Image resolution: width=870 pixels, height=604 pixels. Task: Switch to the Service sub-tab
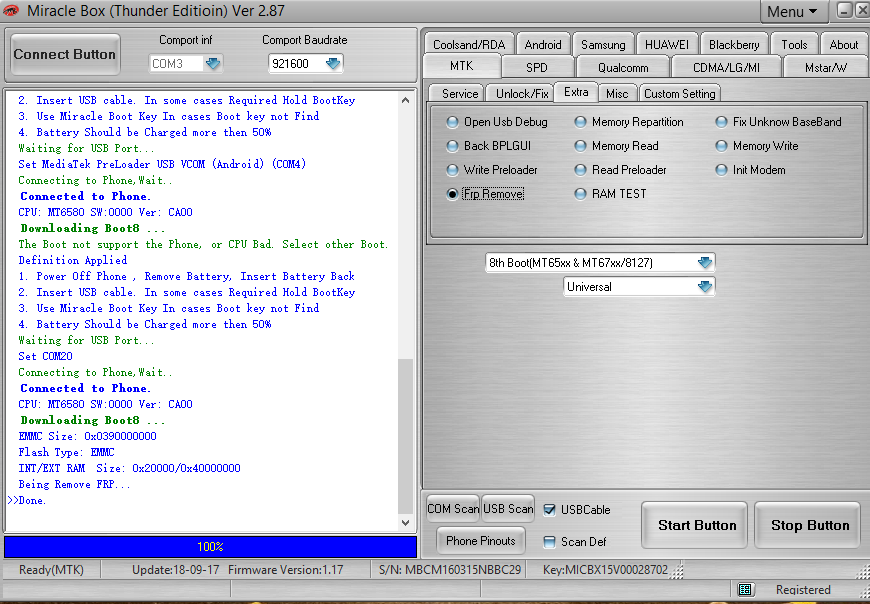(459, 93)
